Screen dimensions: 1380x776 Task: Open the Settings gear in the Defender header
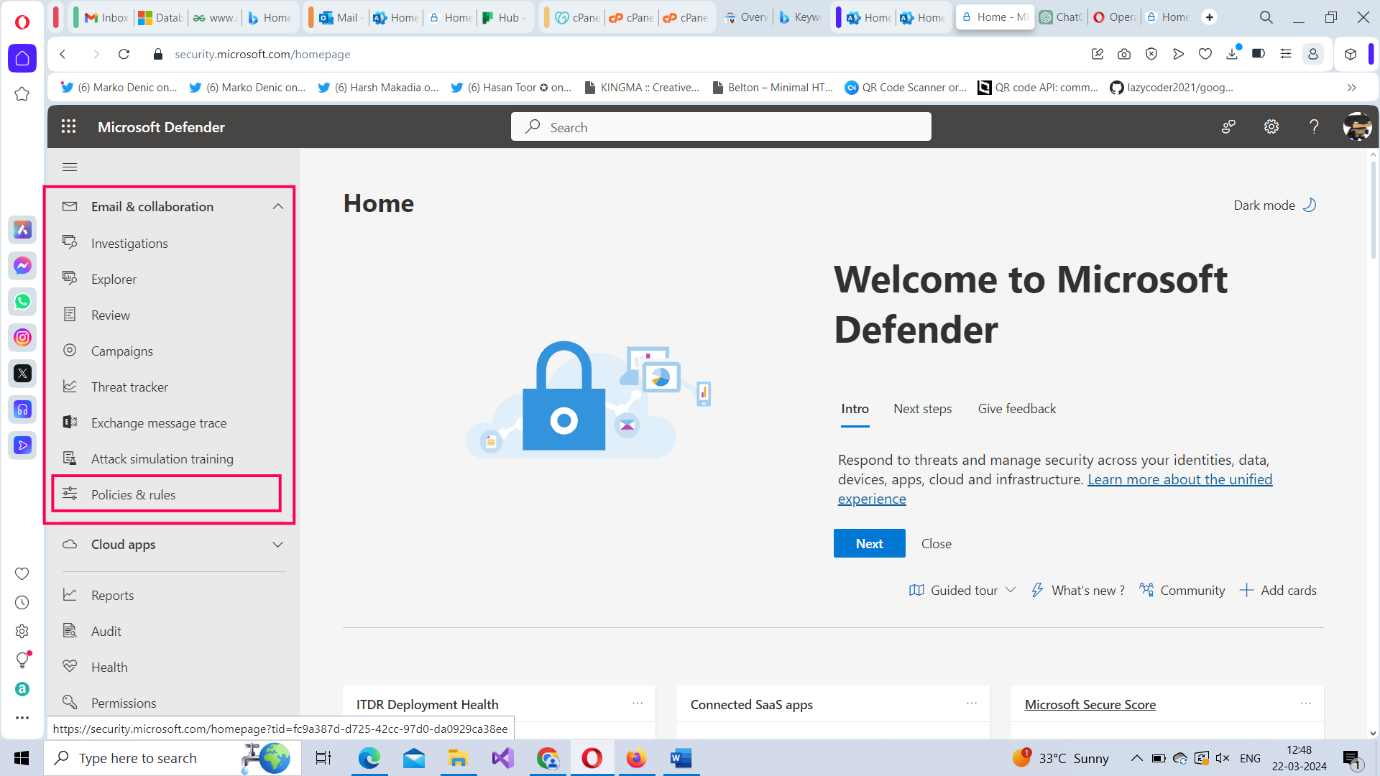[x=1271, y=127]
